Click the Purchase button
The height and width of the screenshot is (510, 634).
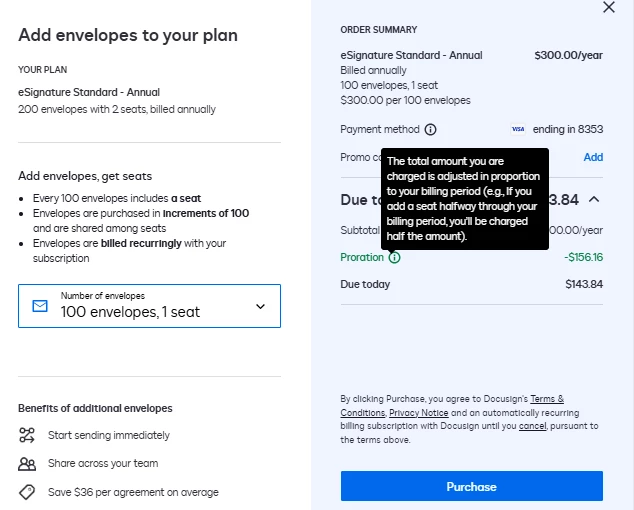point(471,486)
